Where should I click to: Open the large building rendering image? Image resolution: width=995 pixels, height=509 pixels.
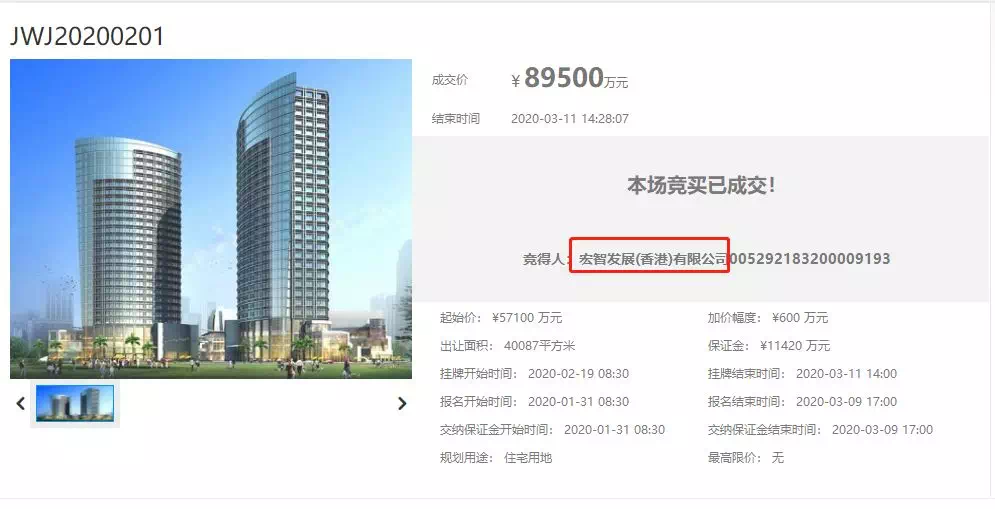211,219
